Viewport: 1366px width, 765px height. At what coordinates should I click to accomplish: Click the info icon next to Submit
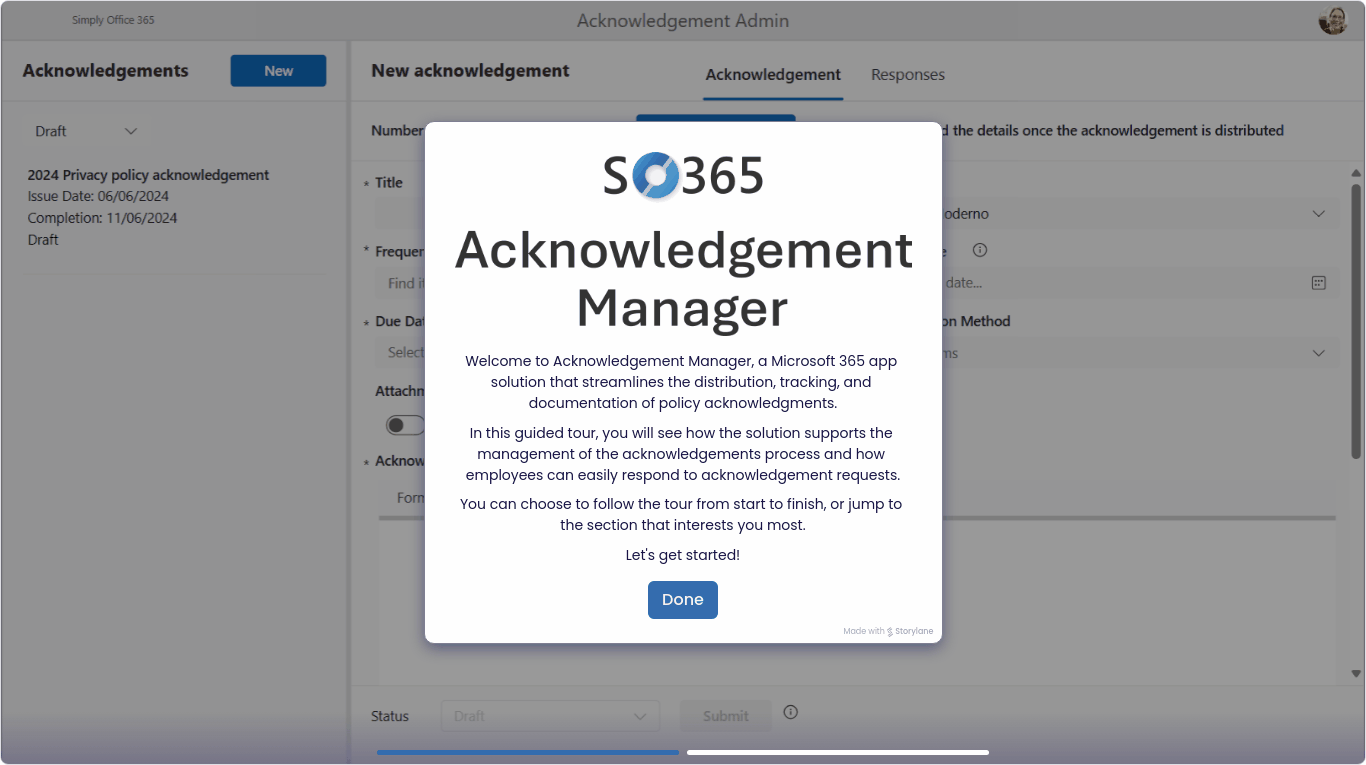[x=790, y=712]
